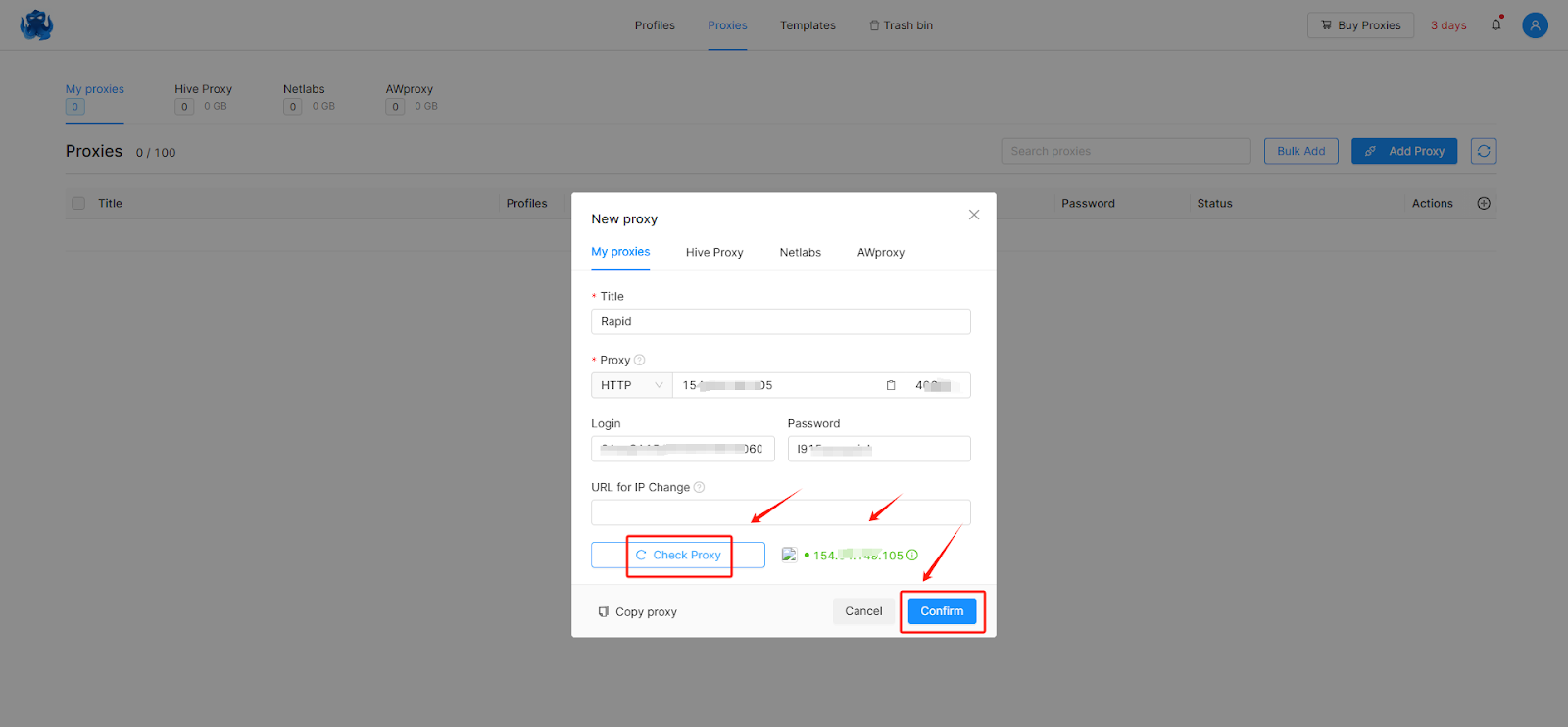Open the HTTP protocol dropdown

pos(631,385)
